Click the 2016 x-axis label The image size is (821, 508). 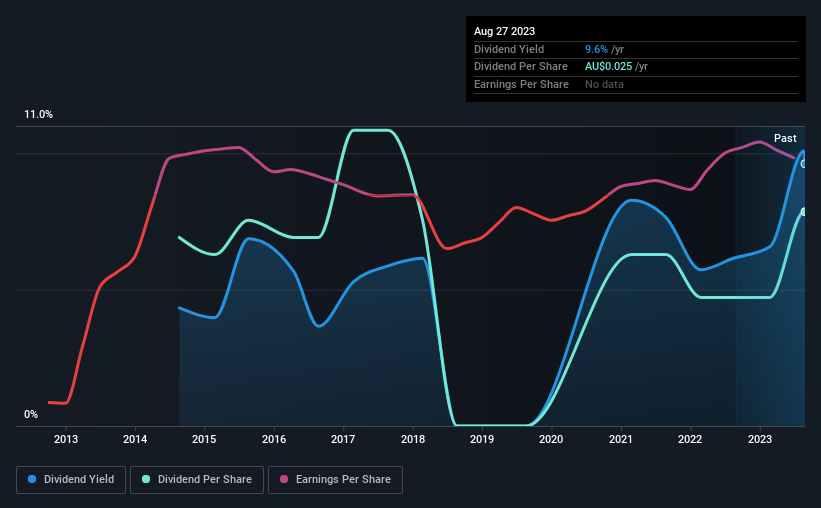click(x=274, y=439)
